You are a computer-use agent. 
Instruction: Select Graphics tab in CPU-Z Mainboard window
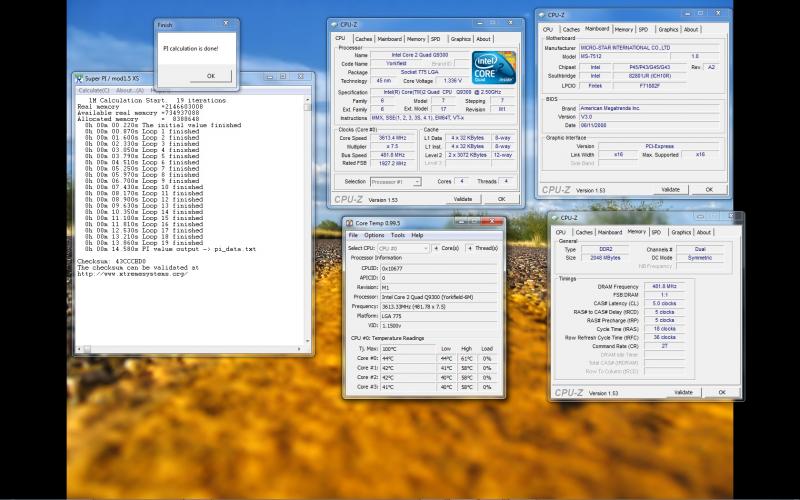coord(668,30)
